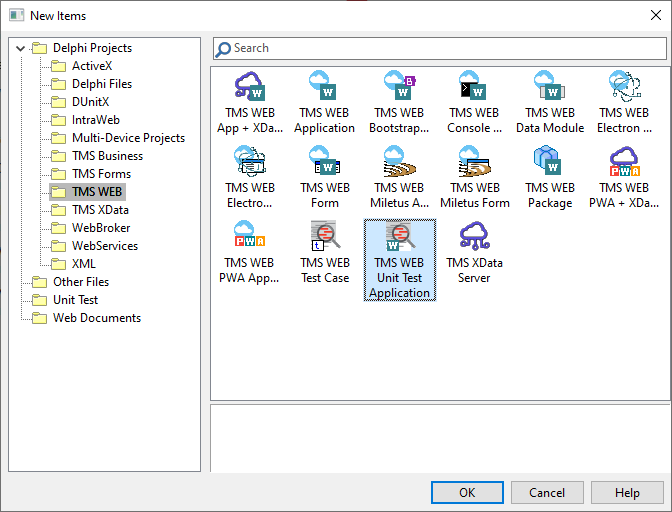Pick the TMS WEB Form icon
This screenshot has width=672, height=512.
tap(324, 160)
